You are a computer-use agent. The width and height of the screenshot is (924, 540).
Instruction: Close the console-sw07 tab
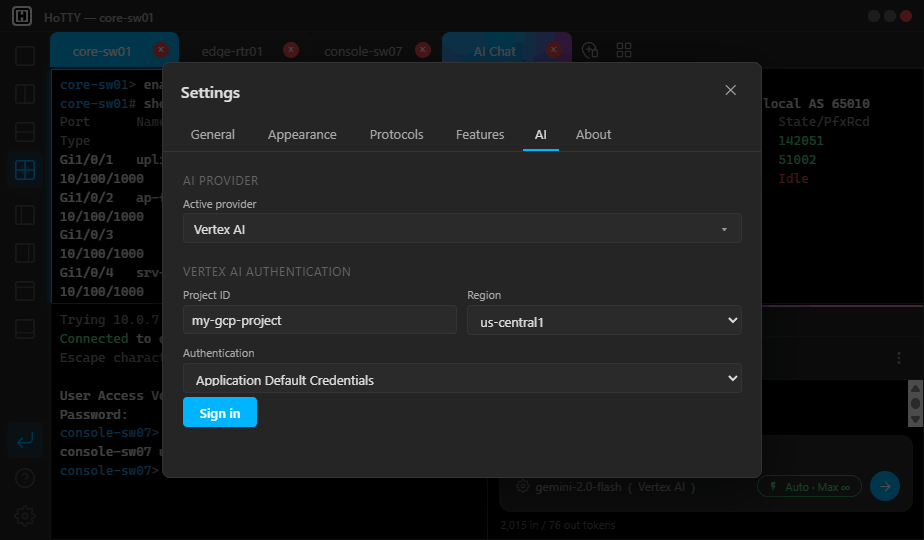pos(423,50)
